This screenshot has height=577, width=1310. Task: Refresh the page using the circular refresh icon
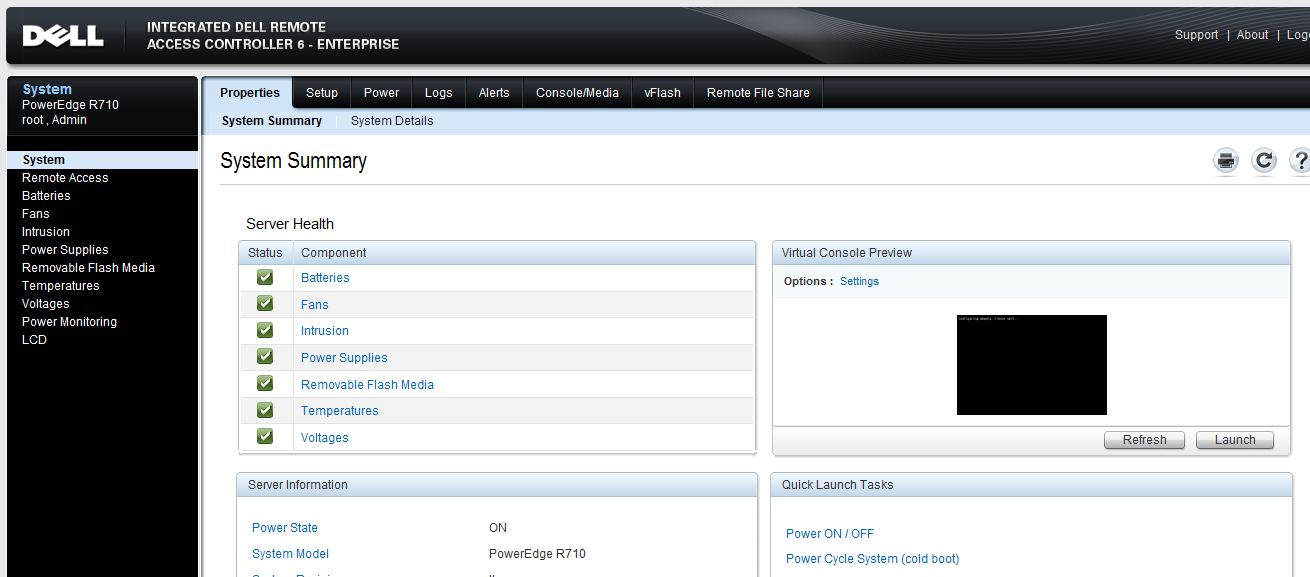1263,160
